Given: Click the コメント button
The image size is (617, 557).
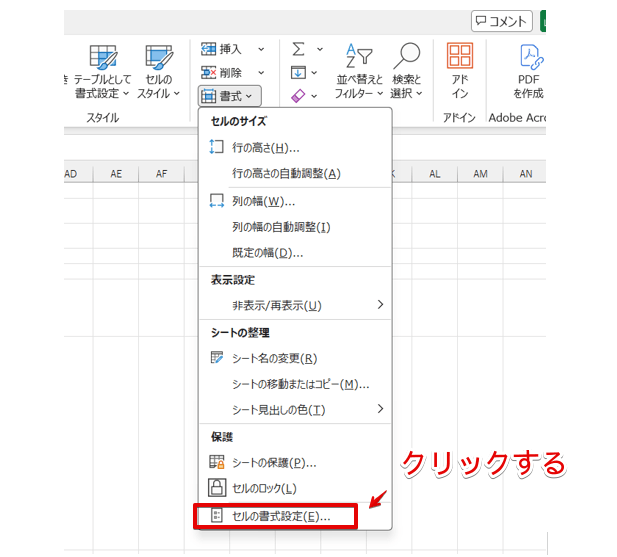Looking at the screenshot, I should pos(502,21).
